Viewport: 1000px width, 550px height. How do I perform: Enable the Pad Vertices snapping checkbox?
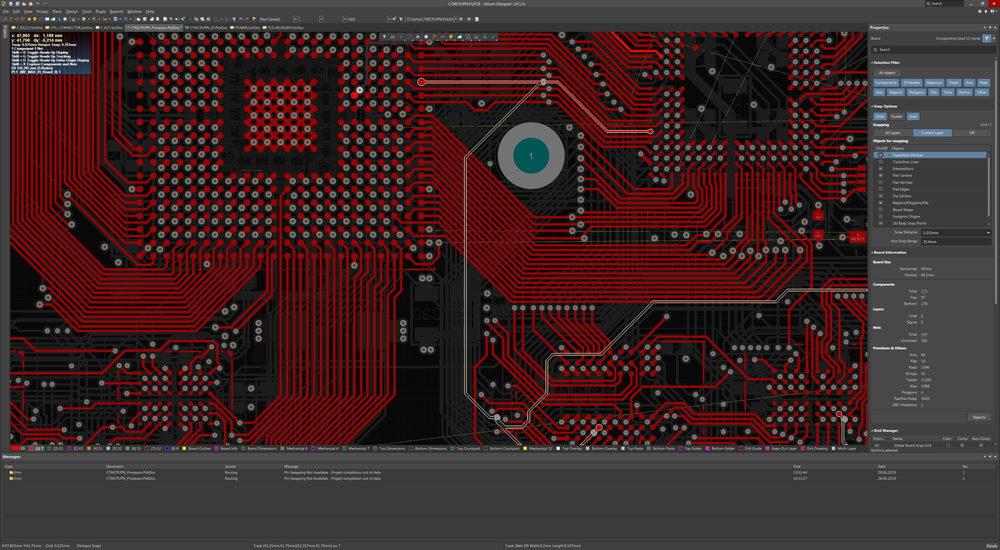click(x=880, y=182)
